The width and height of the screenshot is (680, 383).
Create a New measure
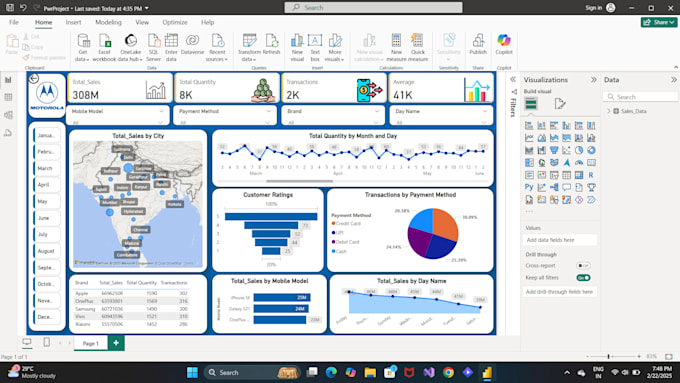pos(396,48)
